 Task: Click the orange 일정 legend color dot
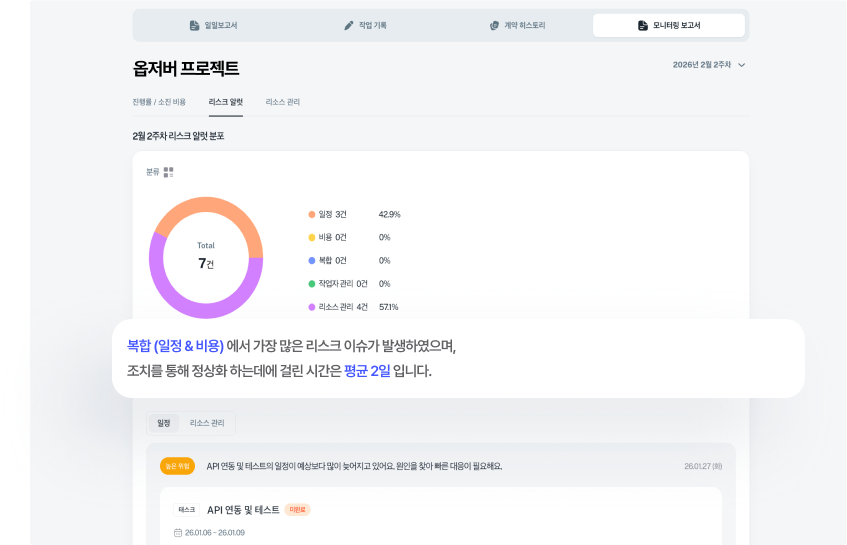click(x=312, y=214)
